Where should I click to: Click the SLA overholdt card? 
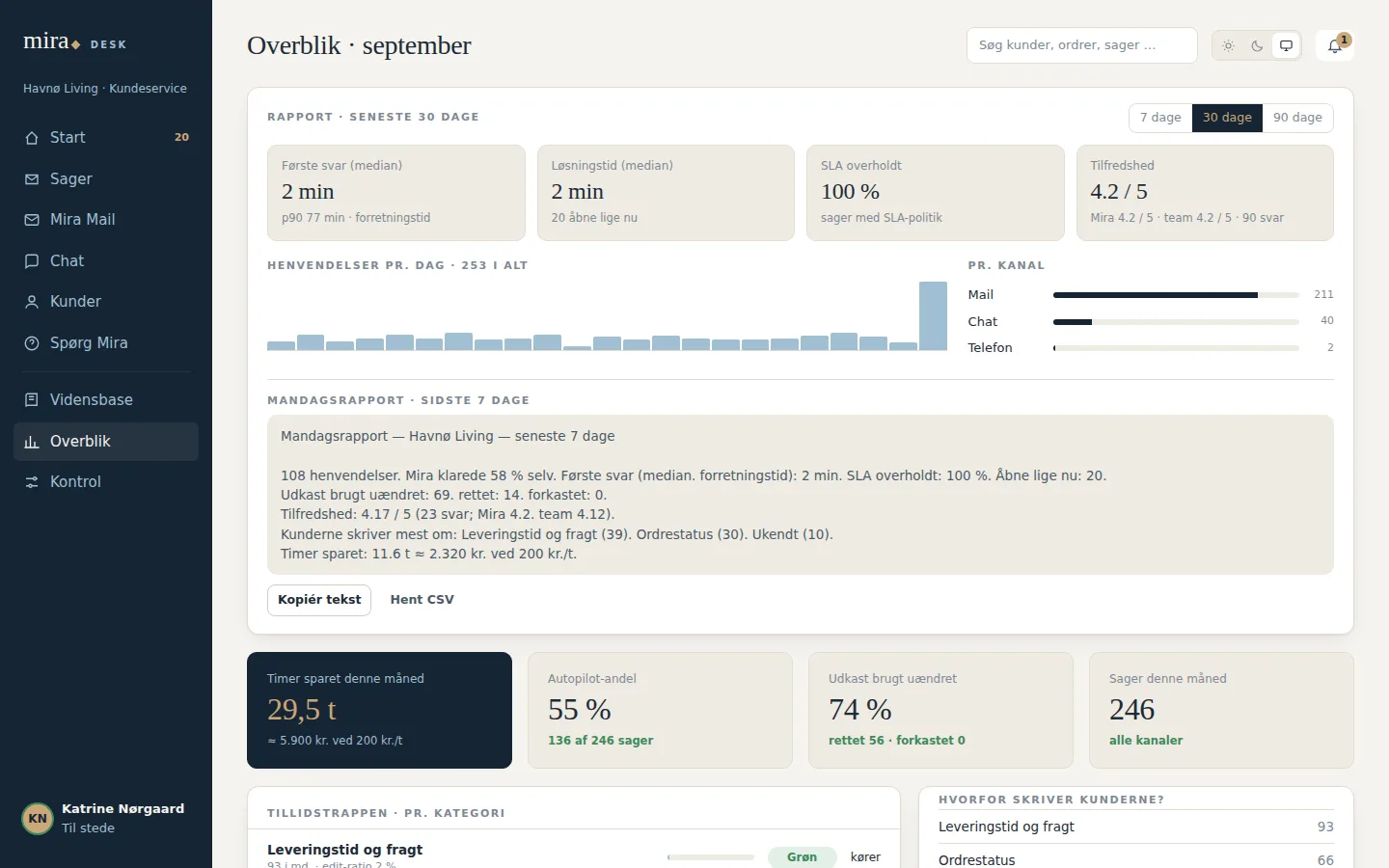935,193
